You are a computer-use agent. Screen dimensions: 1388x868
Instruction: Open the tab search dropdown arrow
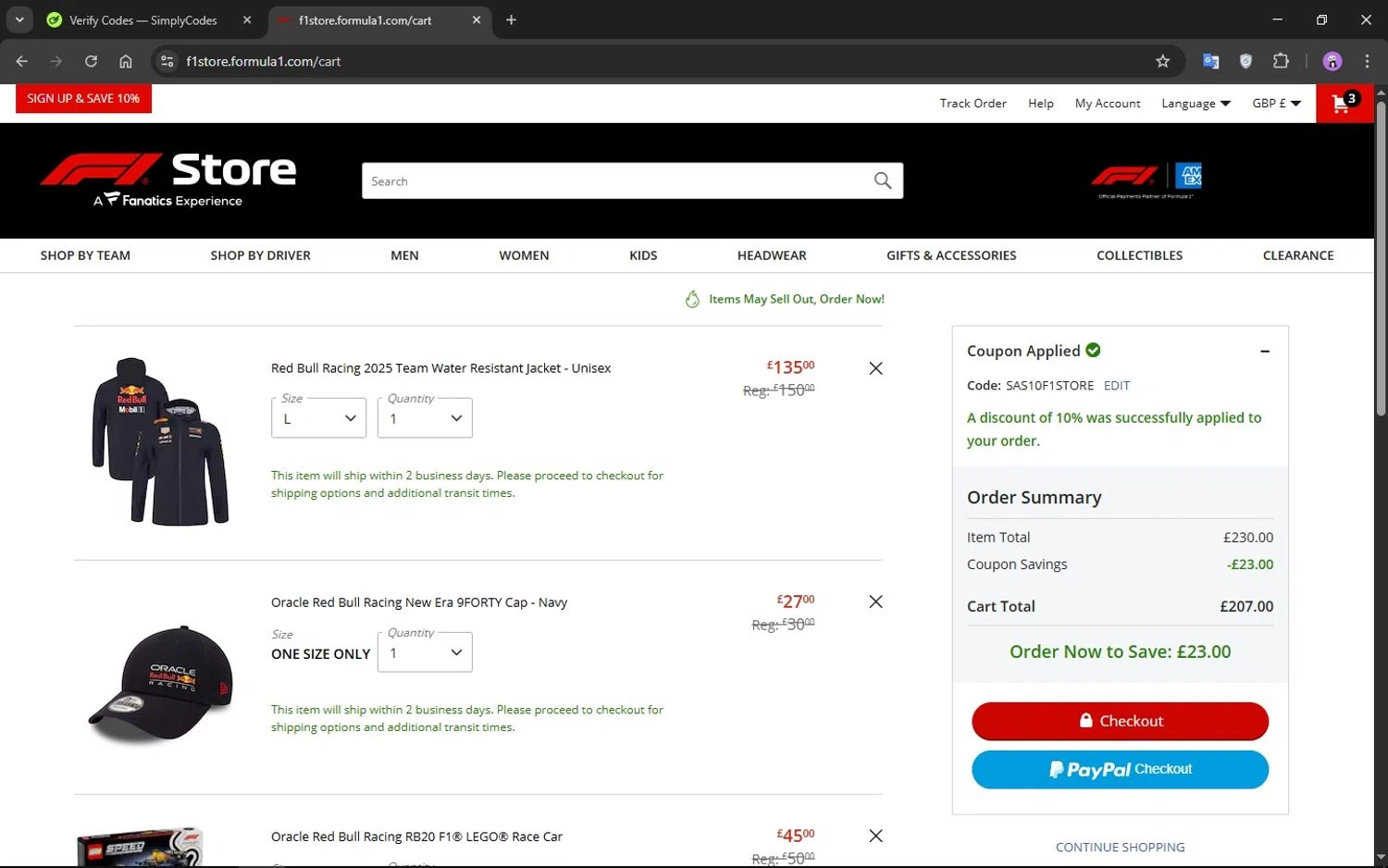pos(19,19)
